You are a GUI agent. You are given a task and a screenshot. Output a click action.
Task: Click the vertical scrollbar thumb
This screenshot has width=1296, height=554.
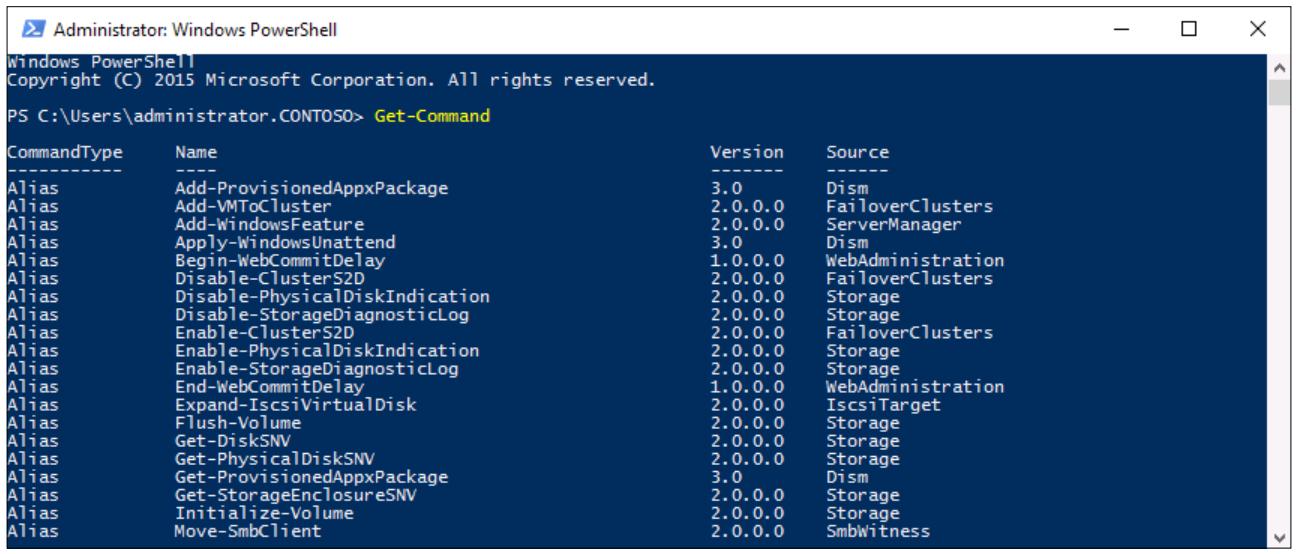[x=1277, y=93]
